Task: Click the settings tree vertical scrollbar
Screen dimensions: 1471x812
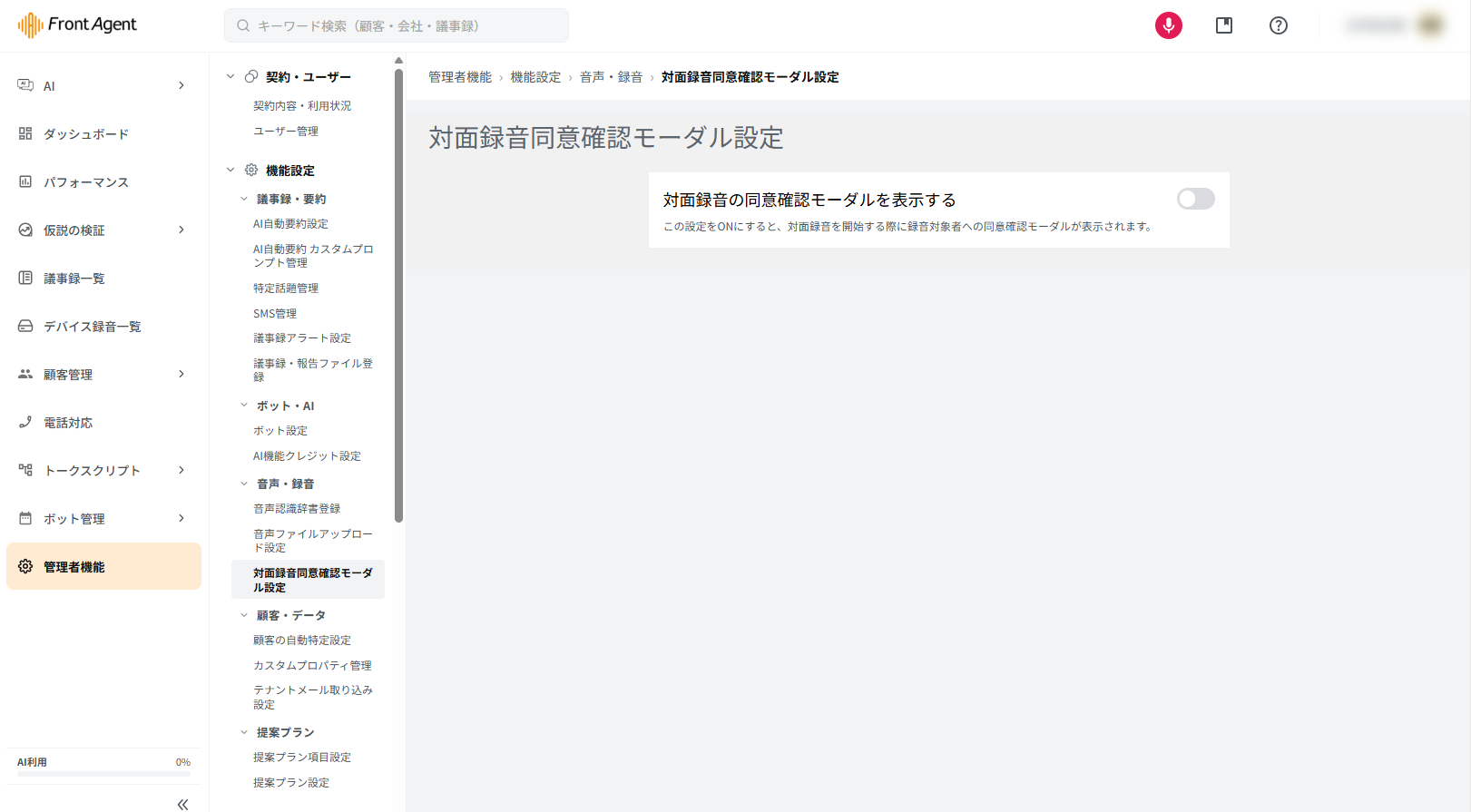Action: tap(398, 296)
